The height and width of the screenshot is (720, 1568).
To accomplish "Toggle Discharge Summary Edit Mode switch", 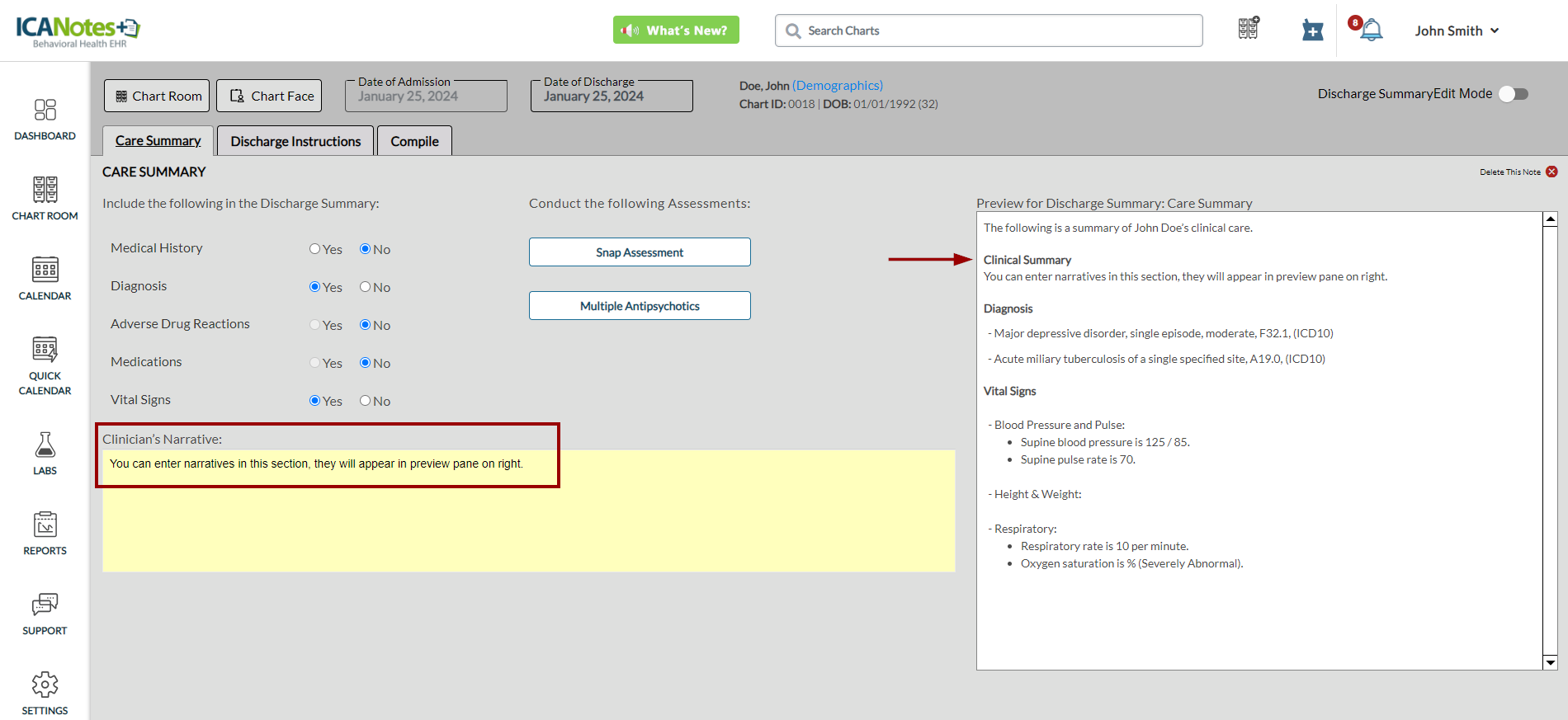I will pyautogui.click(x=1514, y=94).
